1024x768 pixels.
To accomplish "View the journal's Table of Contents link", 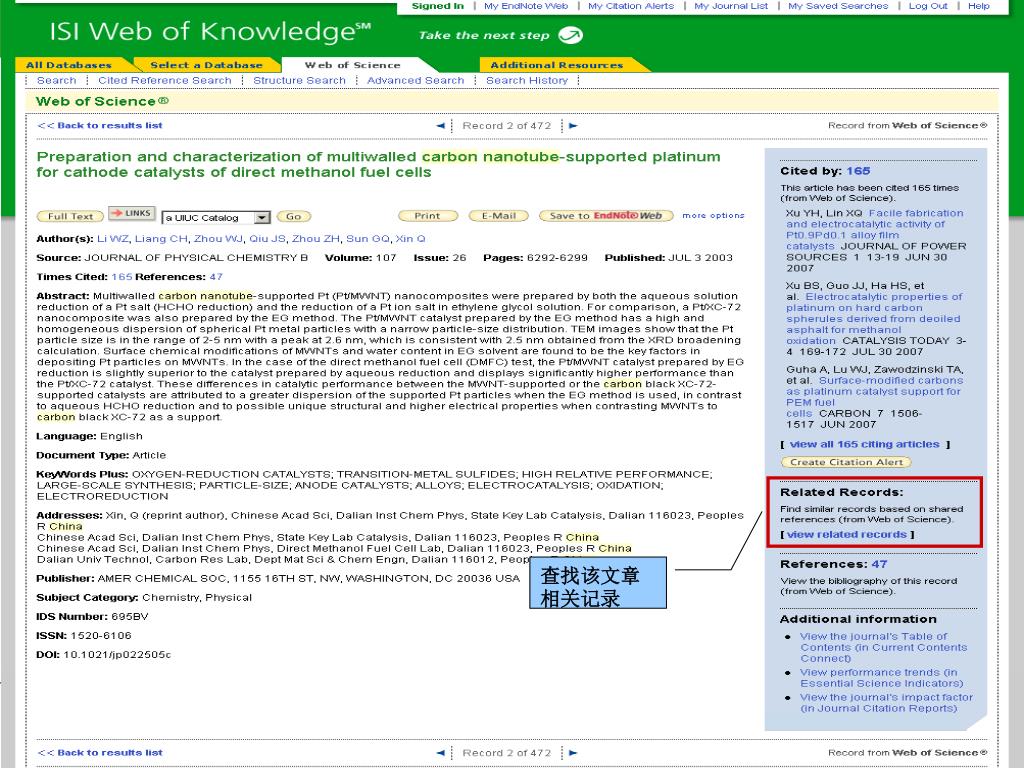I will (883, 647).
